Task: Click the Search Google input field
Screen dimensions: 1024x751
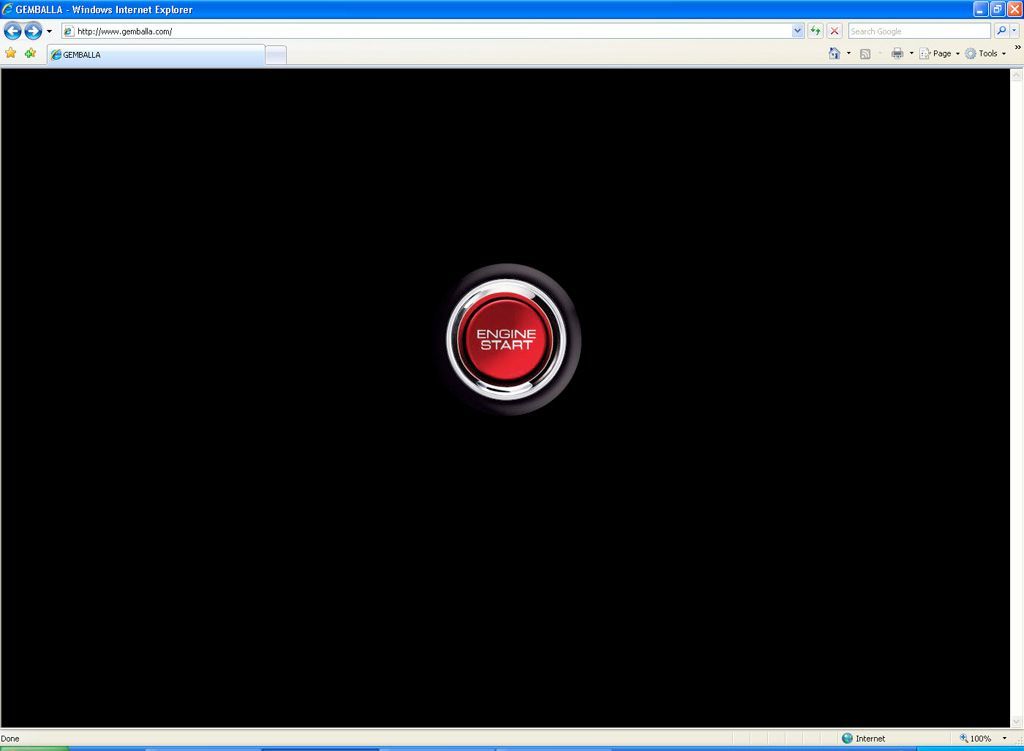Action: click(x=918, y=31)
